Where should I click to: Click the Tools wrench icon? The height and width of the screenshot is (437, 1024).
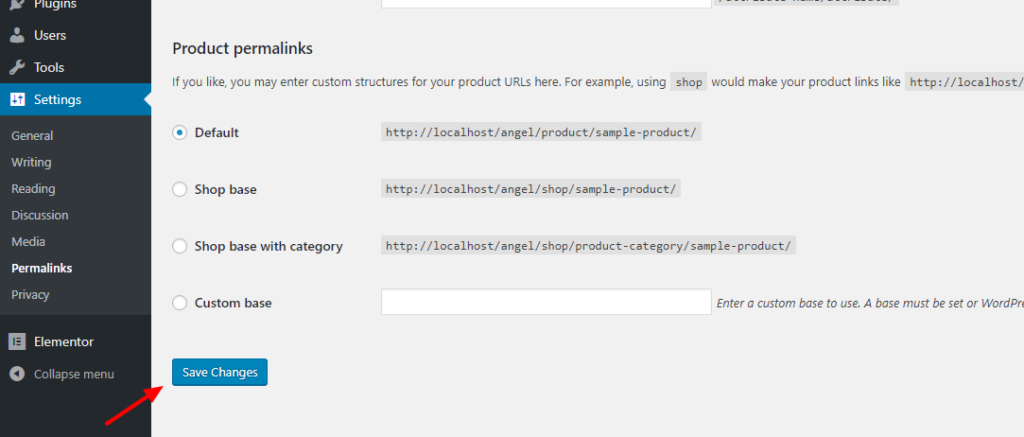click(17, 67)
